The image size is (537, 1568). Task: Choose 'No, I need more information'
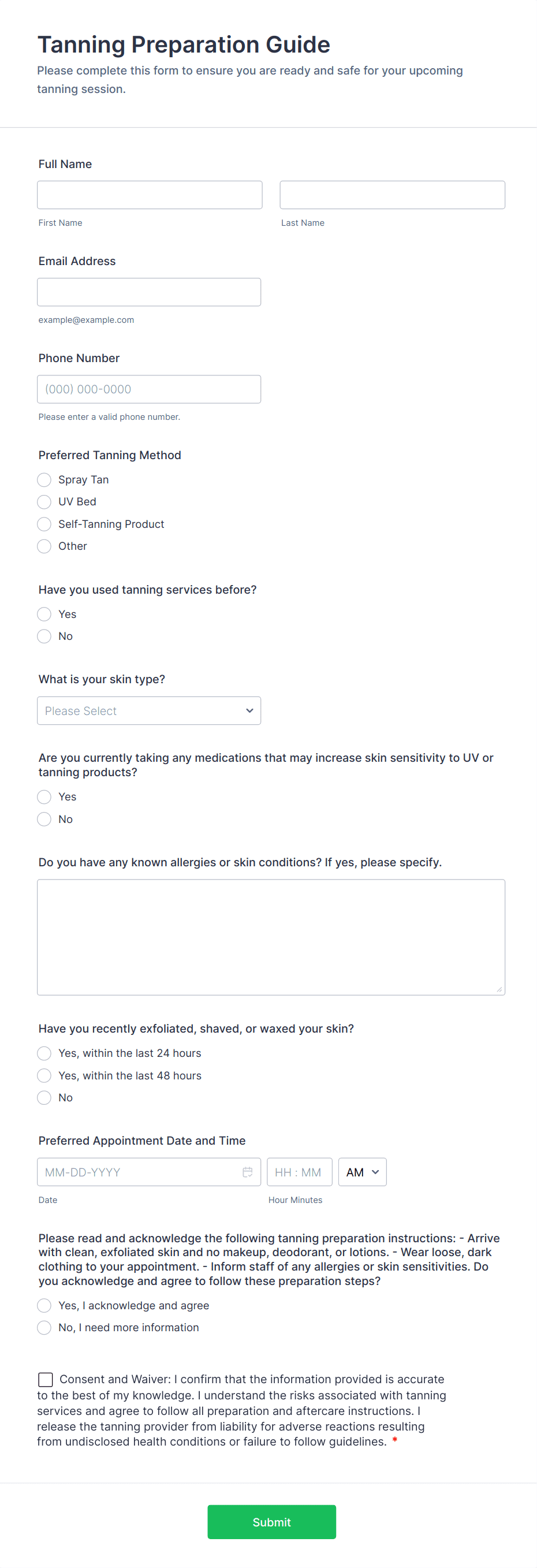44,1327
